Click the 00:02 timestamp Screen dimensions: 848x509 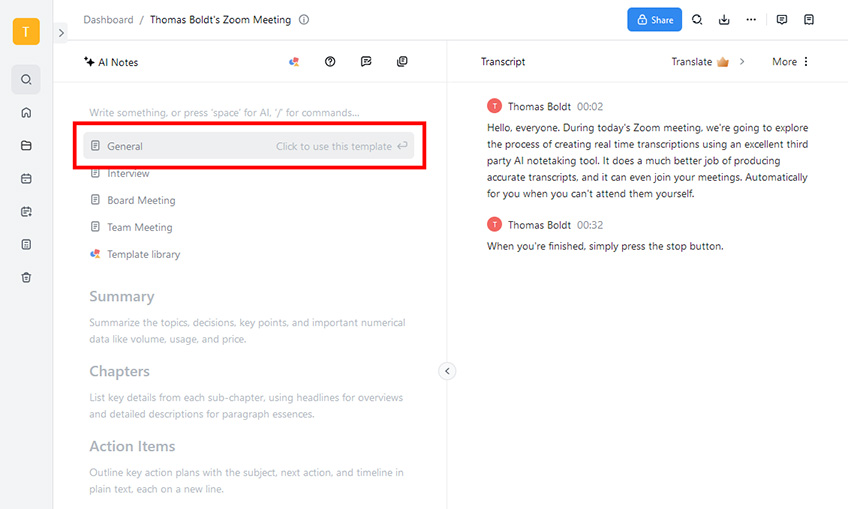coord(590,107)
